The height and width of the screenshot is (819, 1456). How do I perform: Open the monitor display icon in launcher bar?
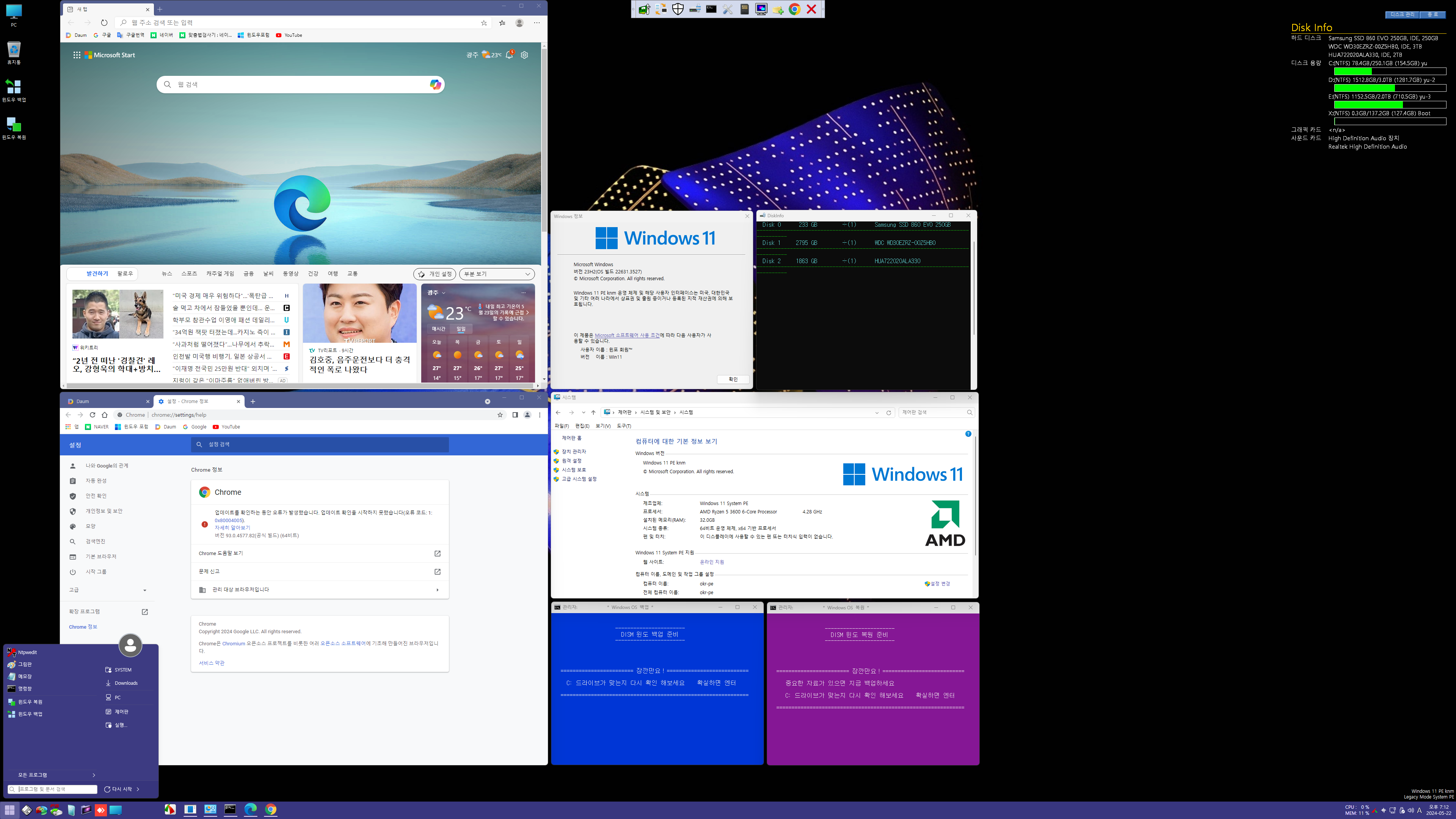(761, 9)
